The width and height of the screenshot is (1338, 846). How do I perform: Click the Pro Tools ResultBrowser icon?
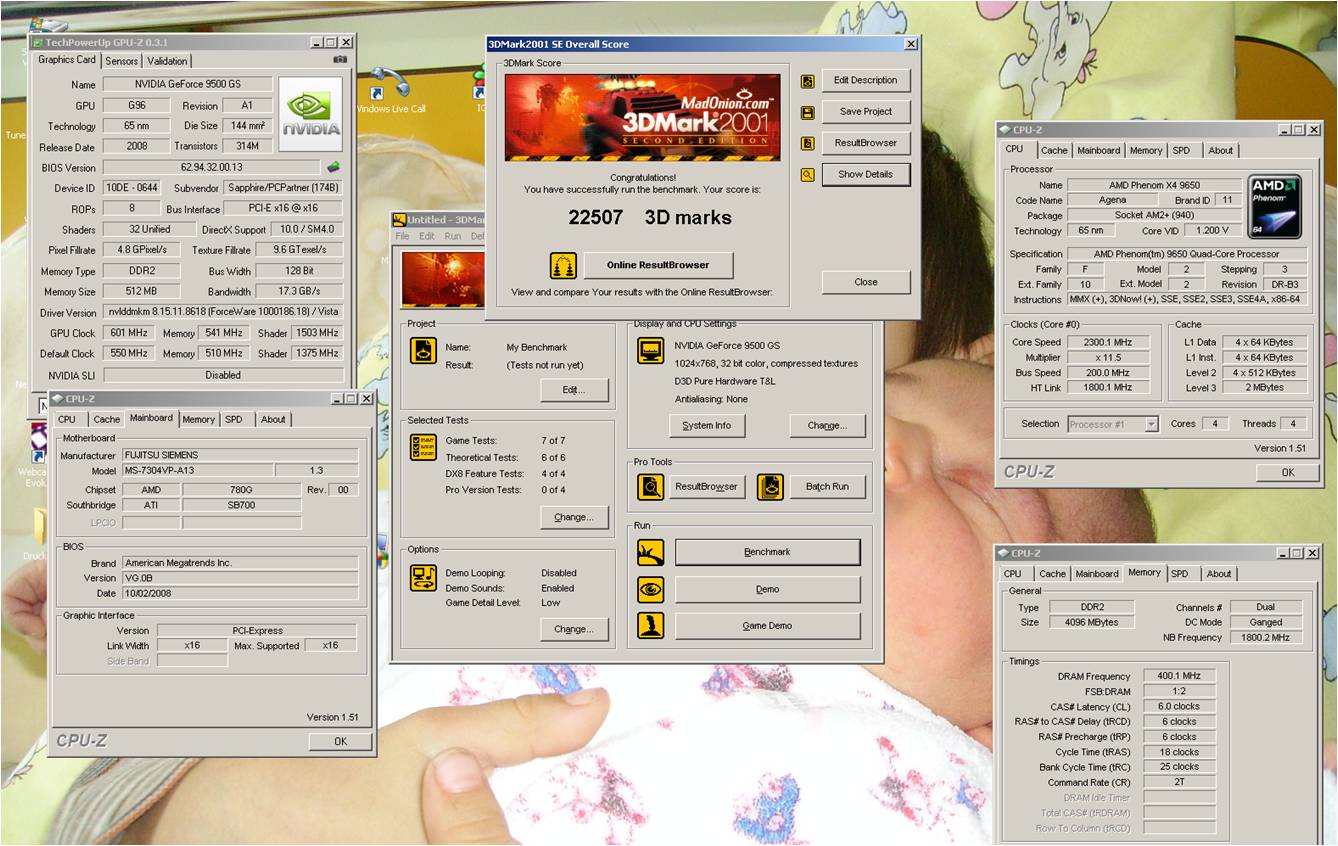pos(651,487)
